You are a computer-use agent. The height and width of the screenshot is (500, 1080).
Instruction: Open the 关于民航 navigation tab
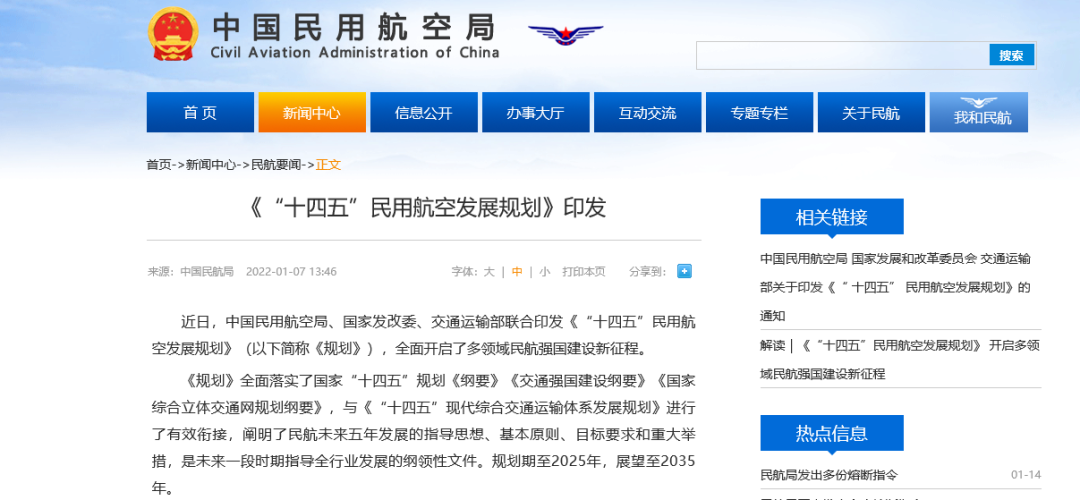871,112
